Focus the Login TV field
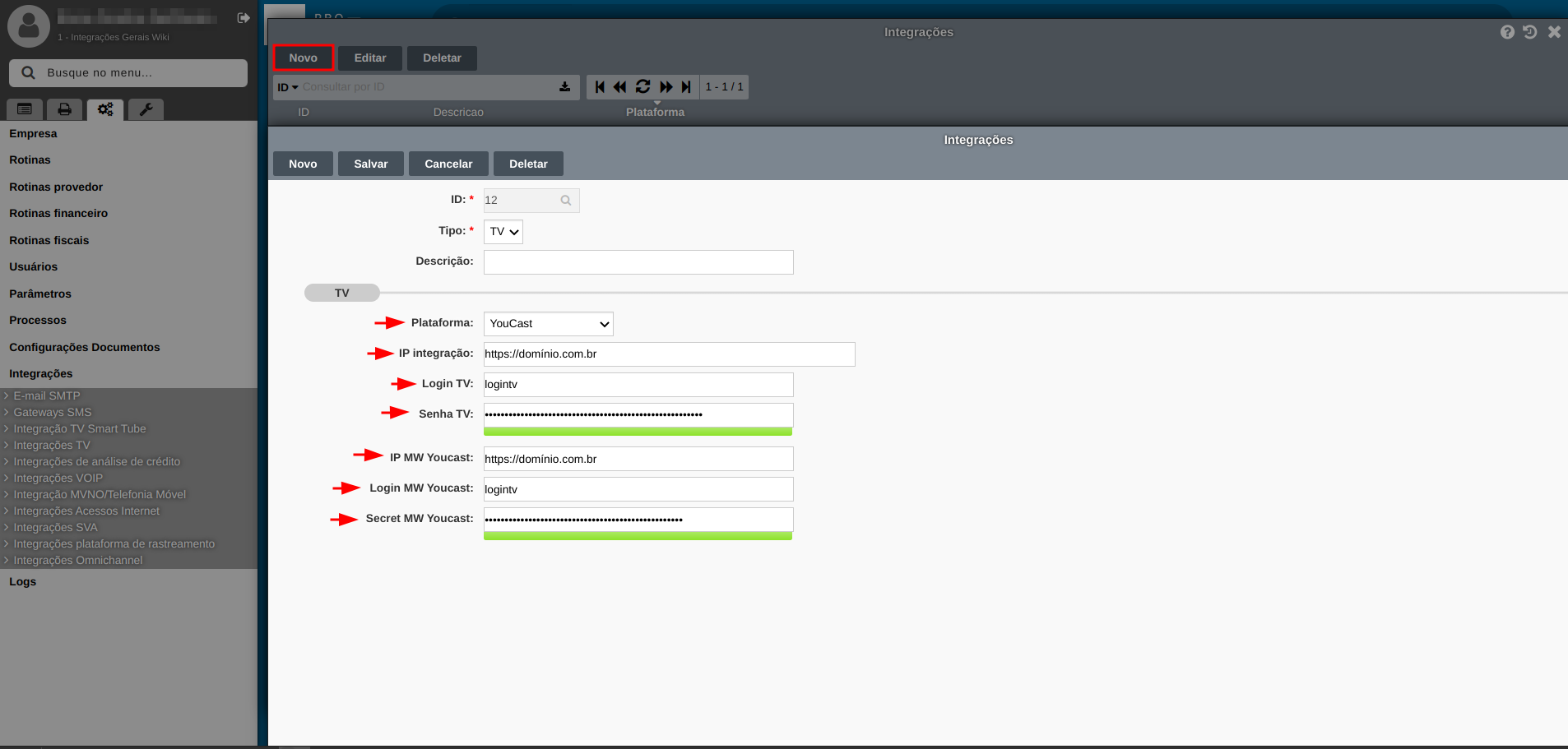 point(638,385)
